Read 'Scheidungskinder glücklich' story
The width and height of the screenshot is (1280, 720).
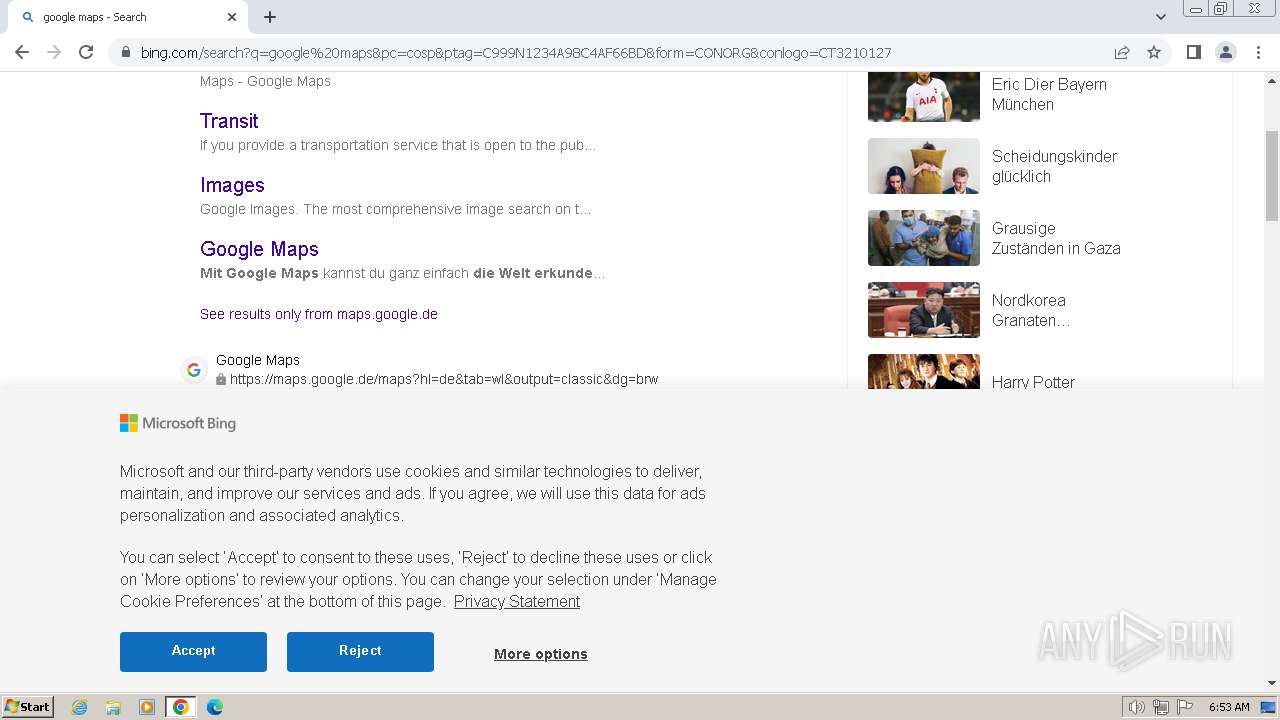tap(1054, 166)
